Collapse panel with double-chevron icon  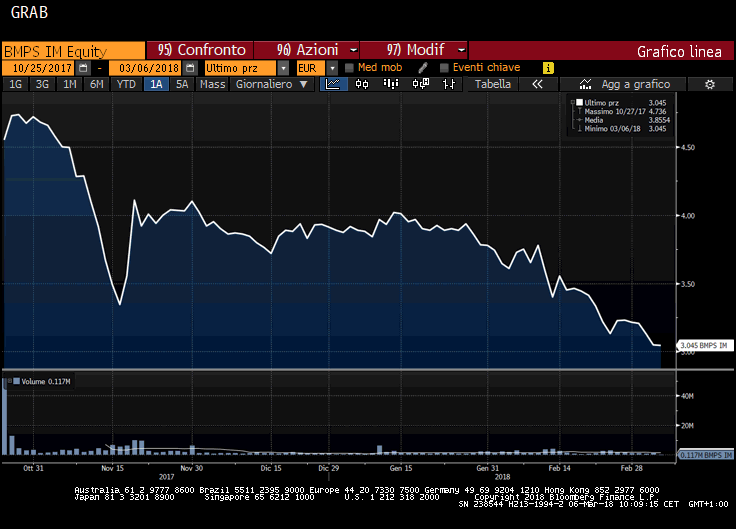(x=537, y=84)
